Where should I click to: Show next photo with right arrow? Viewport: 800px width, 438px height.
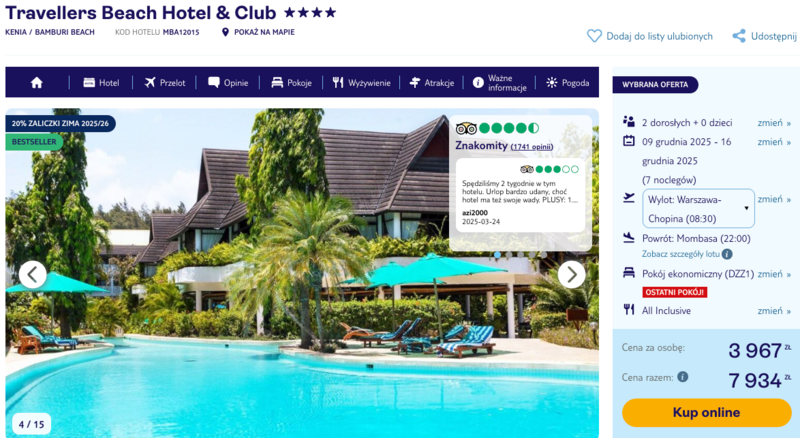point(571,275)
